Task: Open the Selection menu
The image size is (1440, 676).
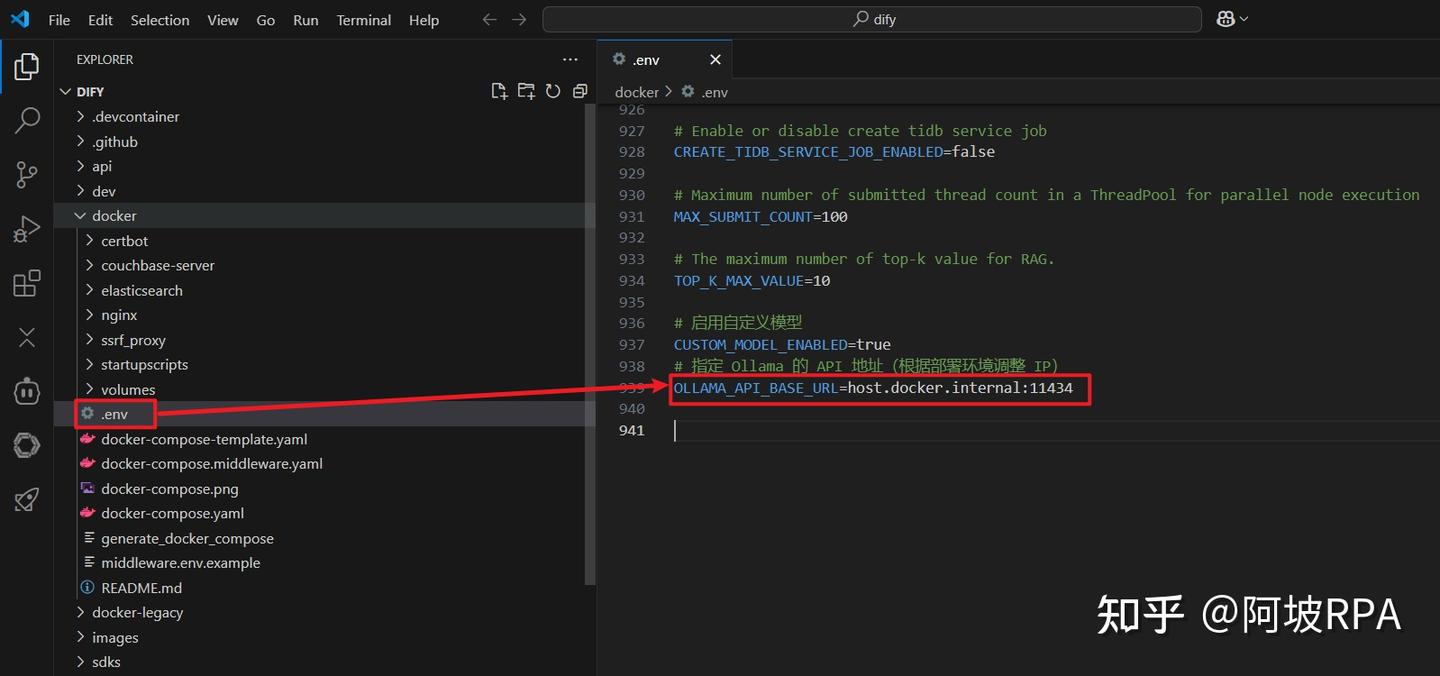Action: [x=159, y=20]
